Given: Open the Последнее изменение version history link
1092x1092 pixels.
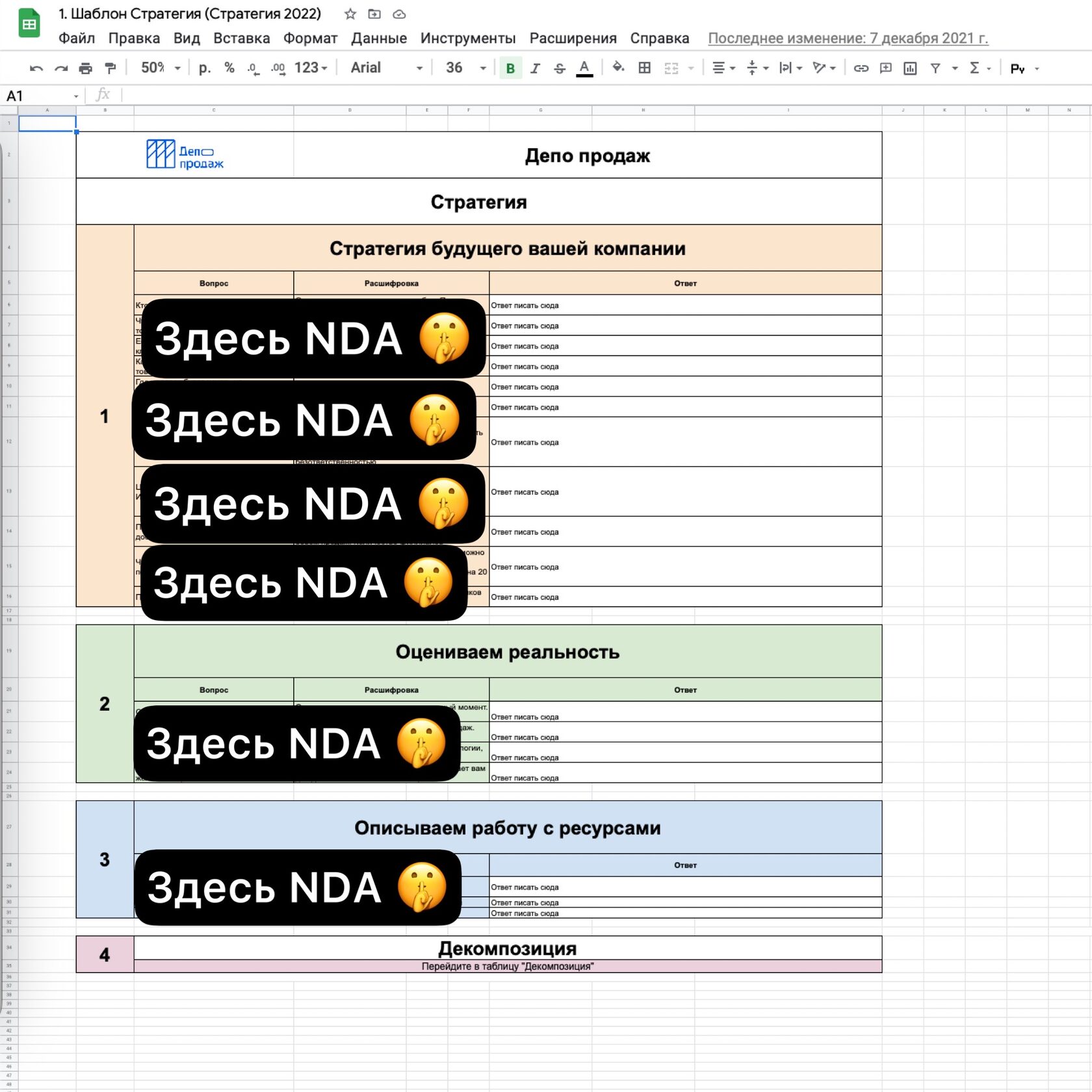Looking at the screenshot, I should tap(848, 38).
